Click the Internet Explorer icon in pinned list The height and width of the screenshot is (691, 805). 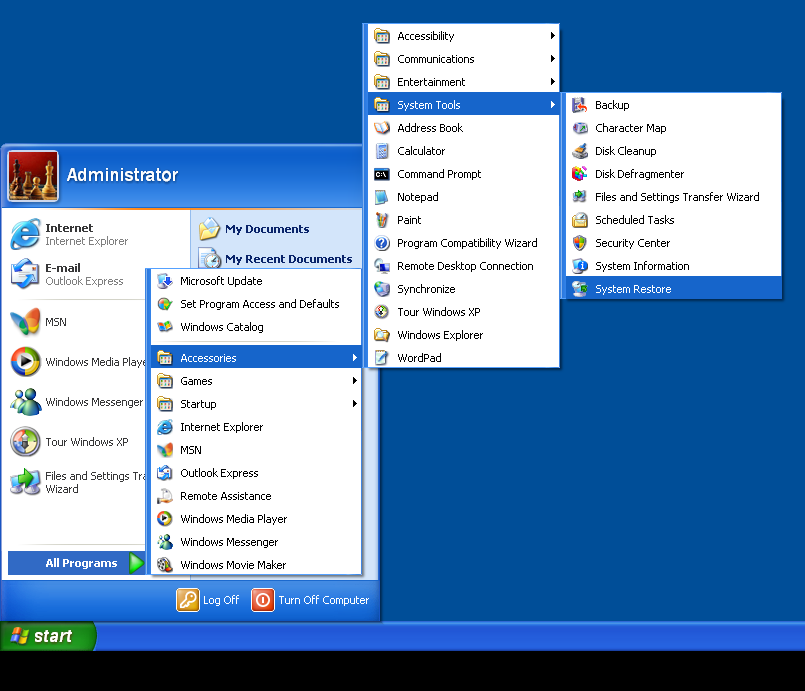point(25,234)
